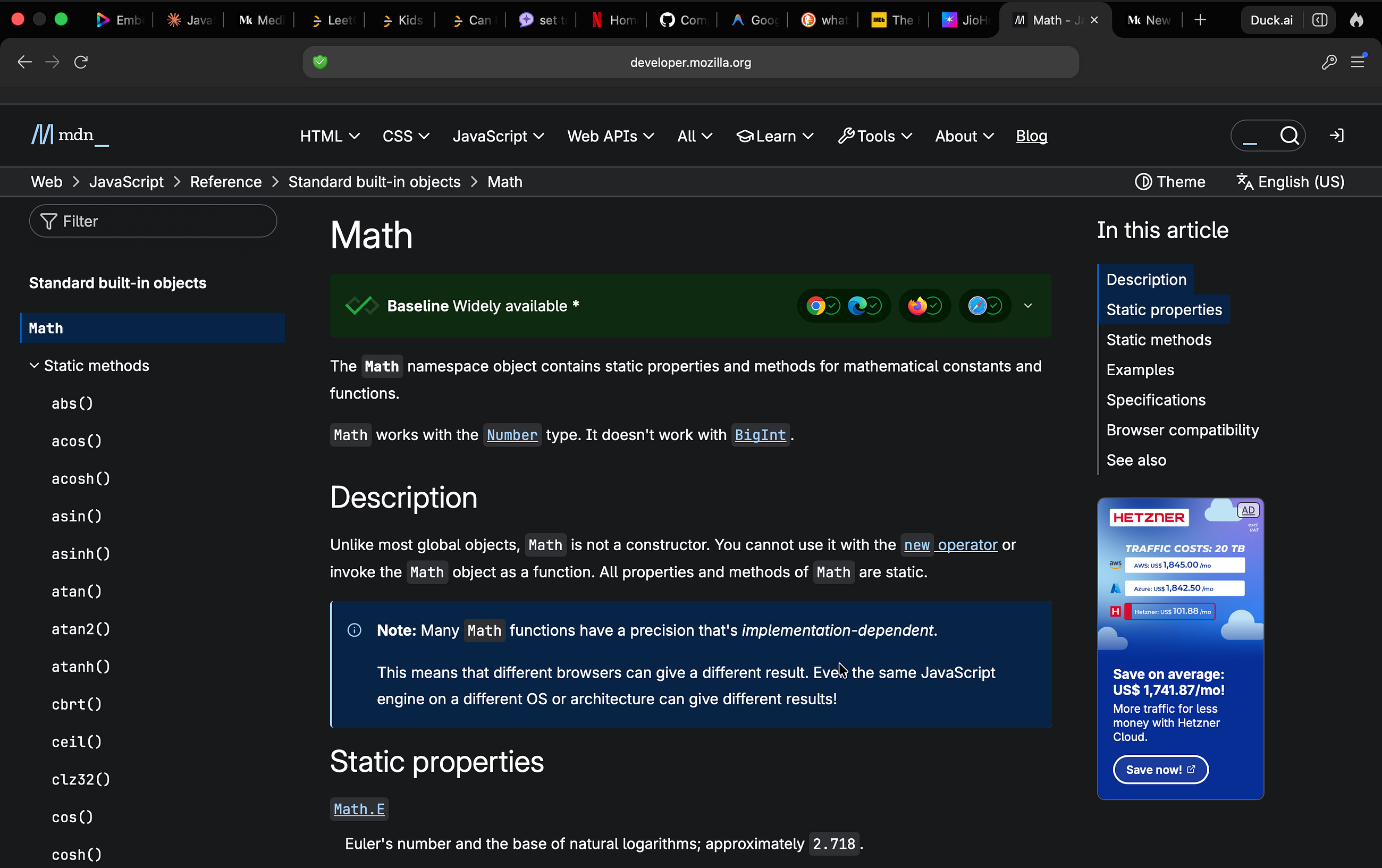Switch to the LeetCode tab
Viewport: 1382px width, 868px height.
333,20
